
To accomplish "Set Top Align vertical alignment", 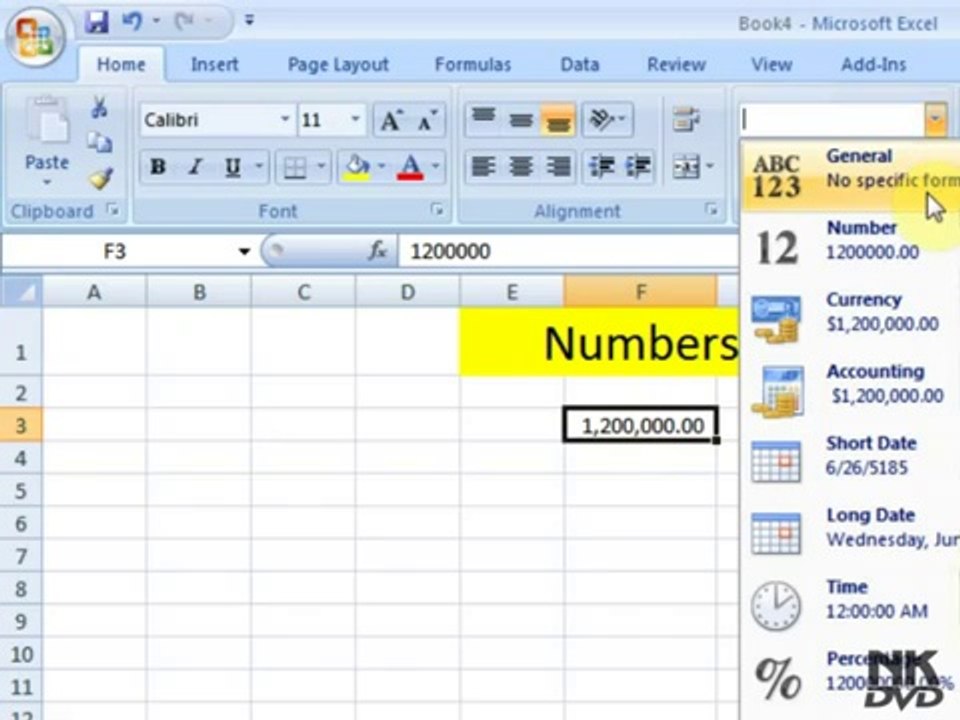I will point(484,119).
